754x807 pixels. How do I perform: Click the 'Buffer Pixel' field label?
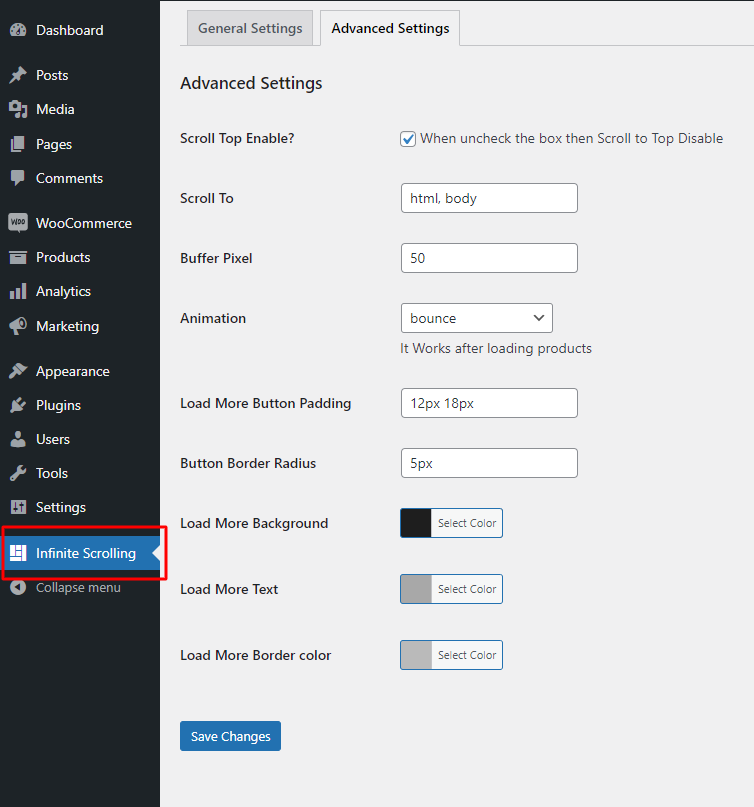(x=216, y=258)
